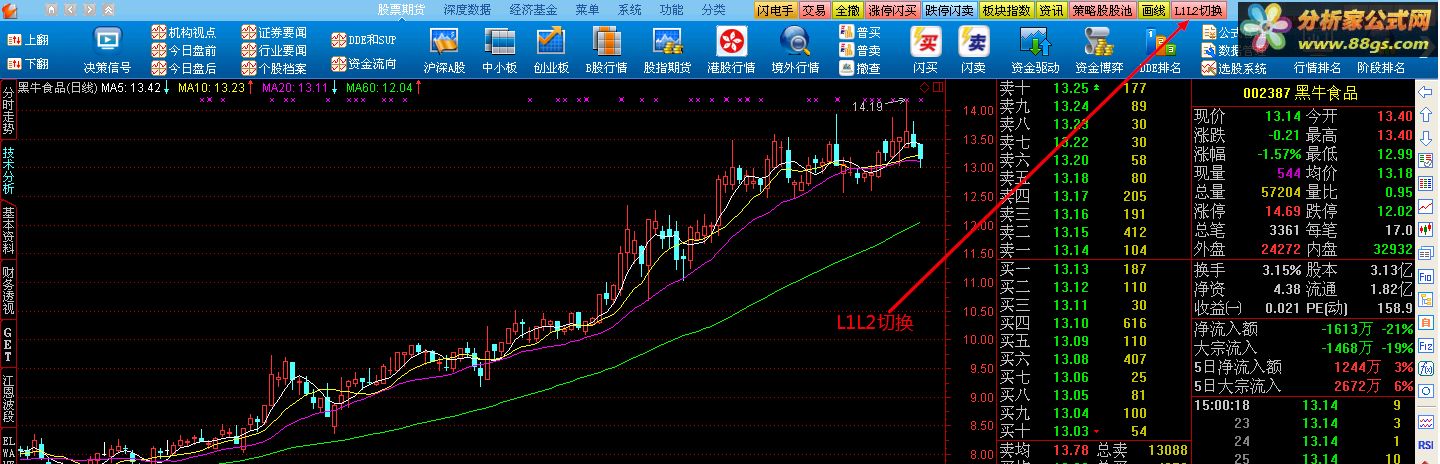Image resolution: width=1440 pixels, height=464 pixels.
Task: Switch to 分时走势 side tab
Action: 8,111
